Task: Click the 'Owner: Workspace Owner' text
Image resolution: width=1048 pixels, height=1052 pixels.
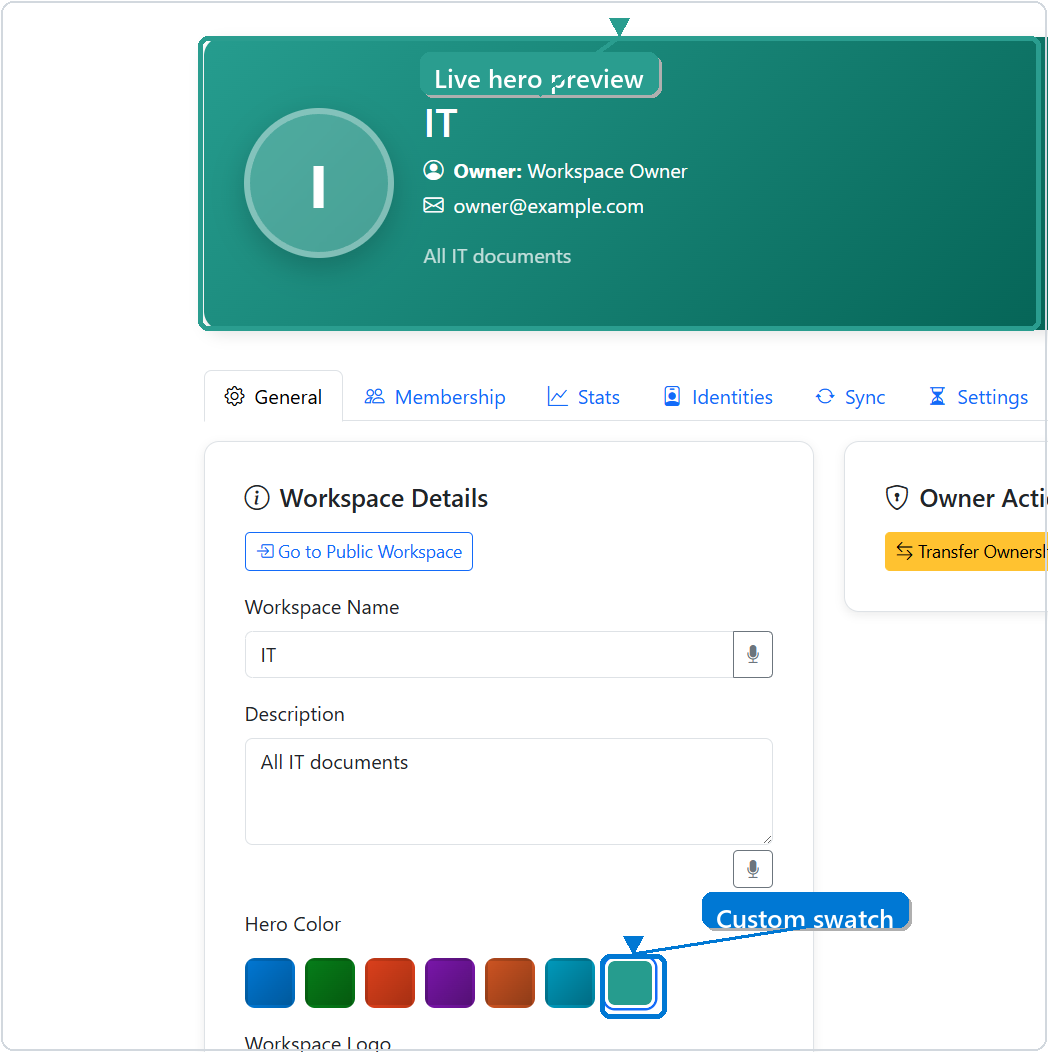Action: pos(570,171)
